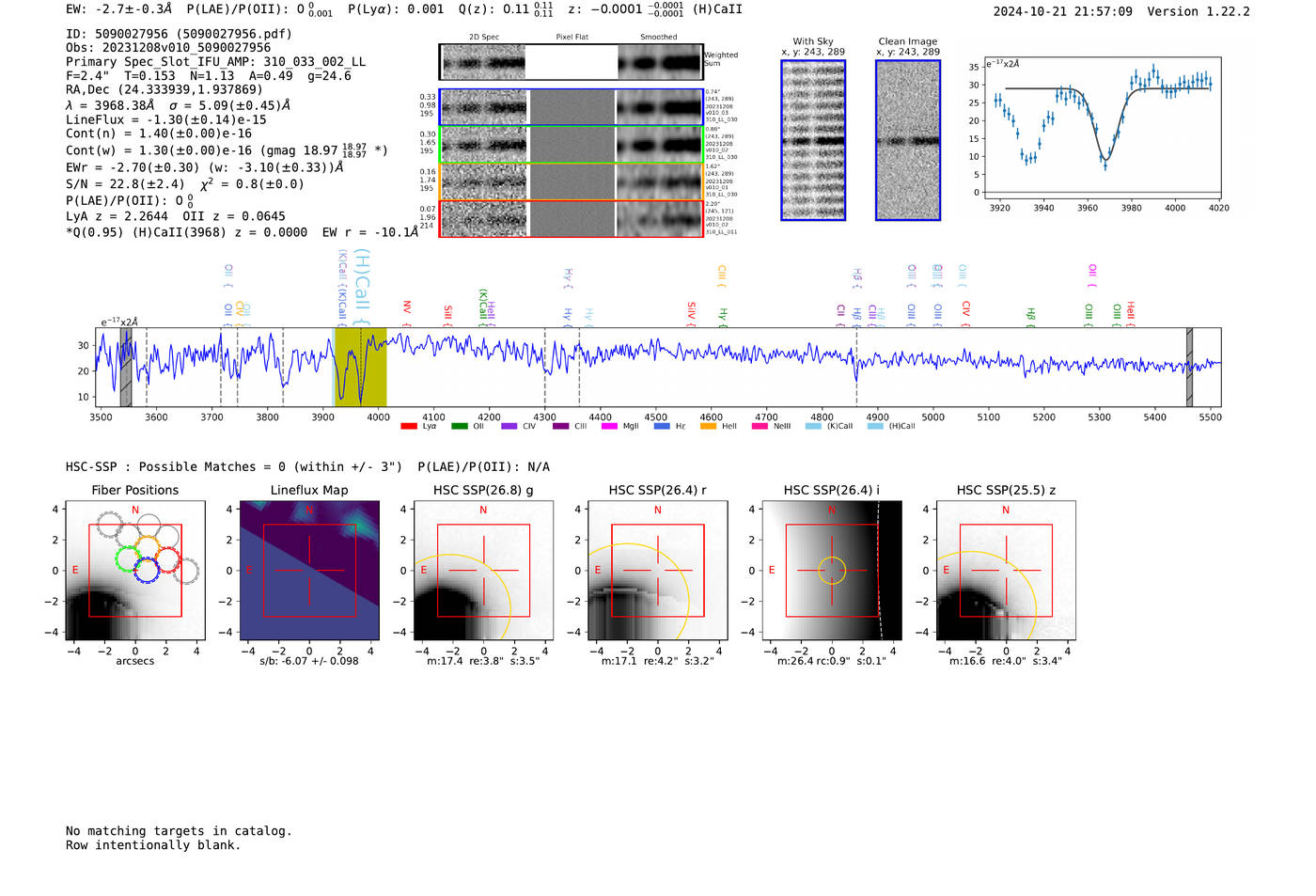Click the 'Pixel Flat' column header

572,37
